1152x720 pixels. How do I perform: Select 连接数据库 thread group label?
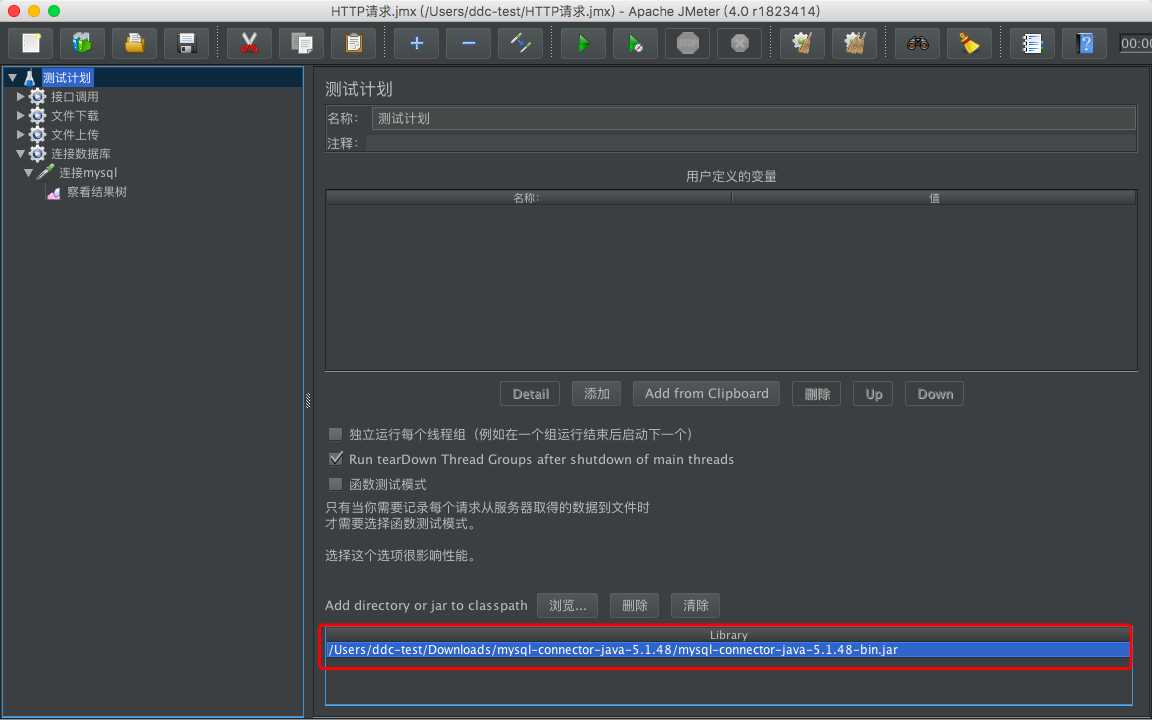click(x=81, y=154)
